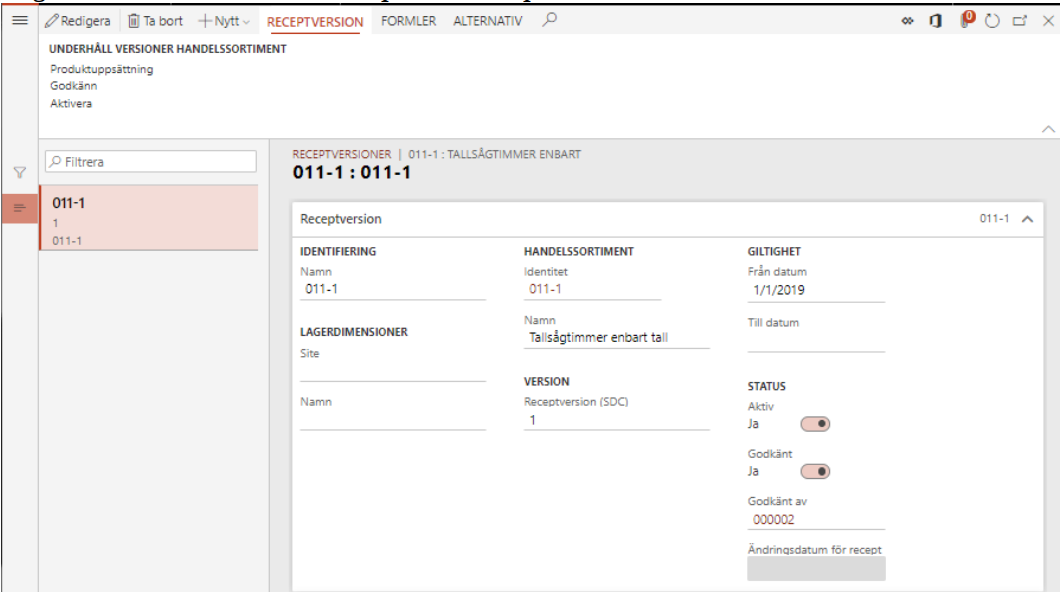Viewport: 1063px width, 592px height.
Task: Toggle the Godkänt status switch
Action: 815,472
